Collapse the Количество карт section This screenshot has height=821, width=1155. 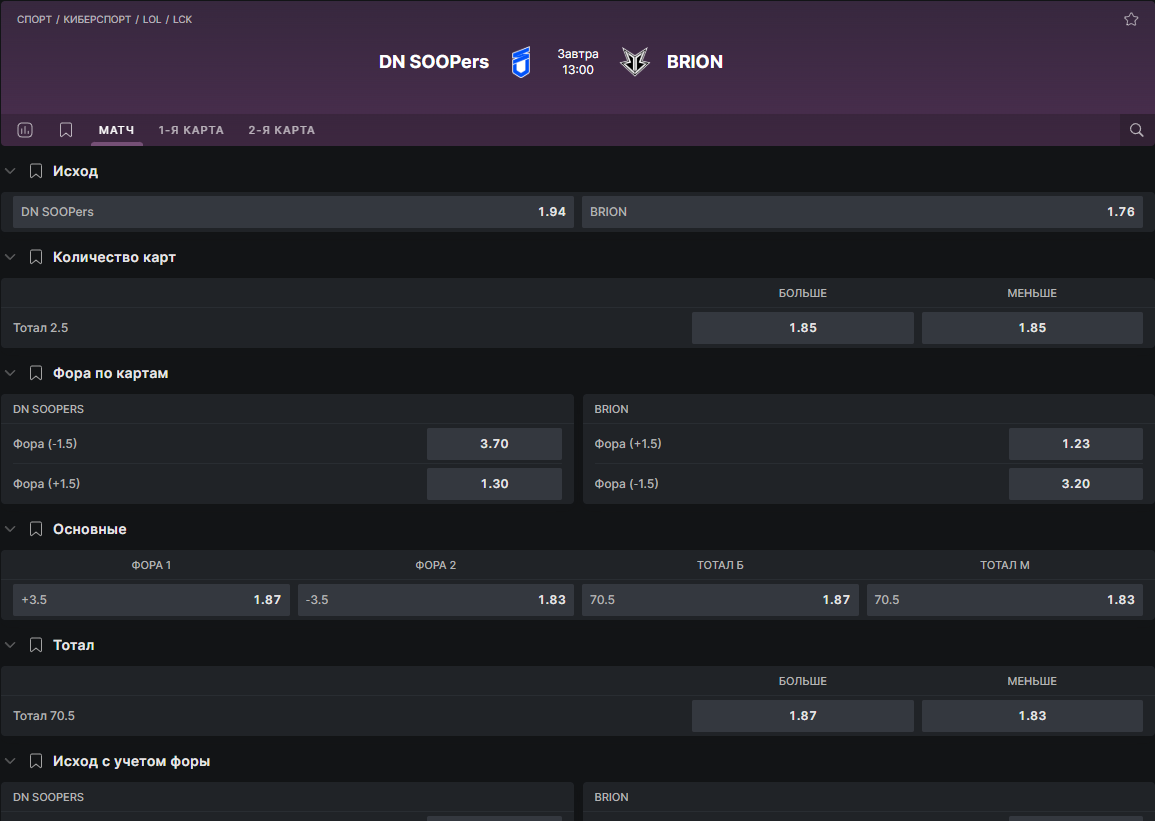(10, 257)
